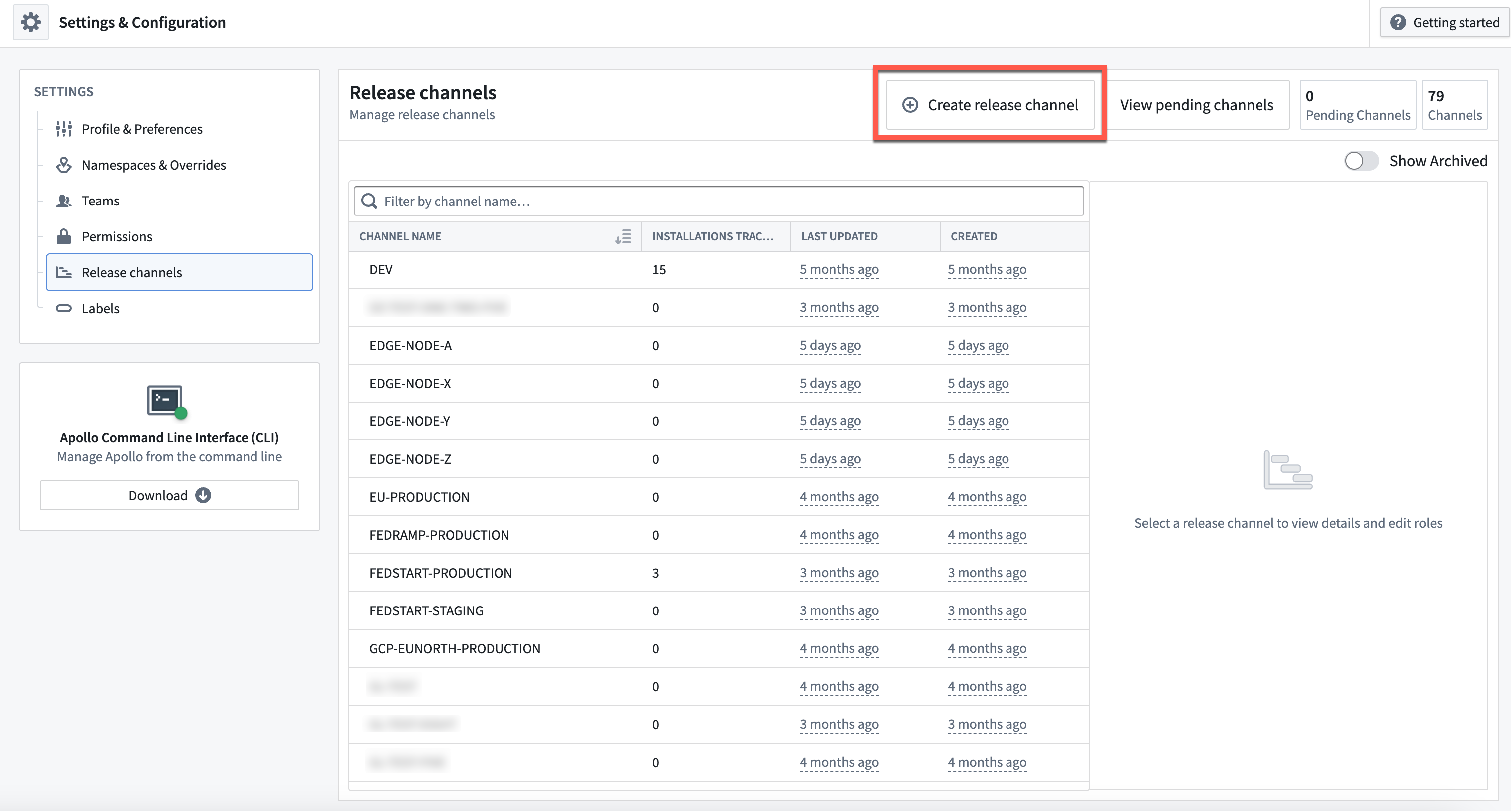
Task: Click the Apollo CLI terminal icon
Action: pyautogui.click(x=167, y=402)
